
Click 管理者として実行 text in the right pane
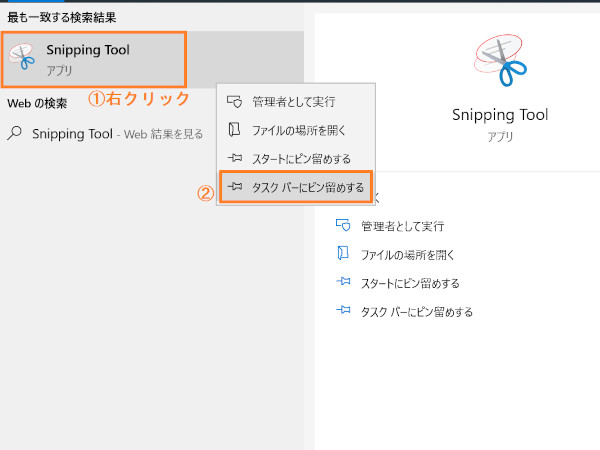point(403,226)
